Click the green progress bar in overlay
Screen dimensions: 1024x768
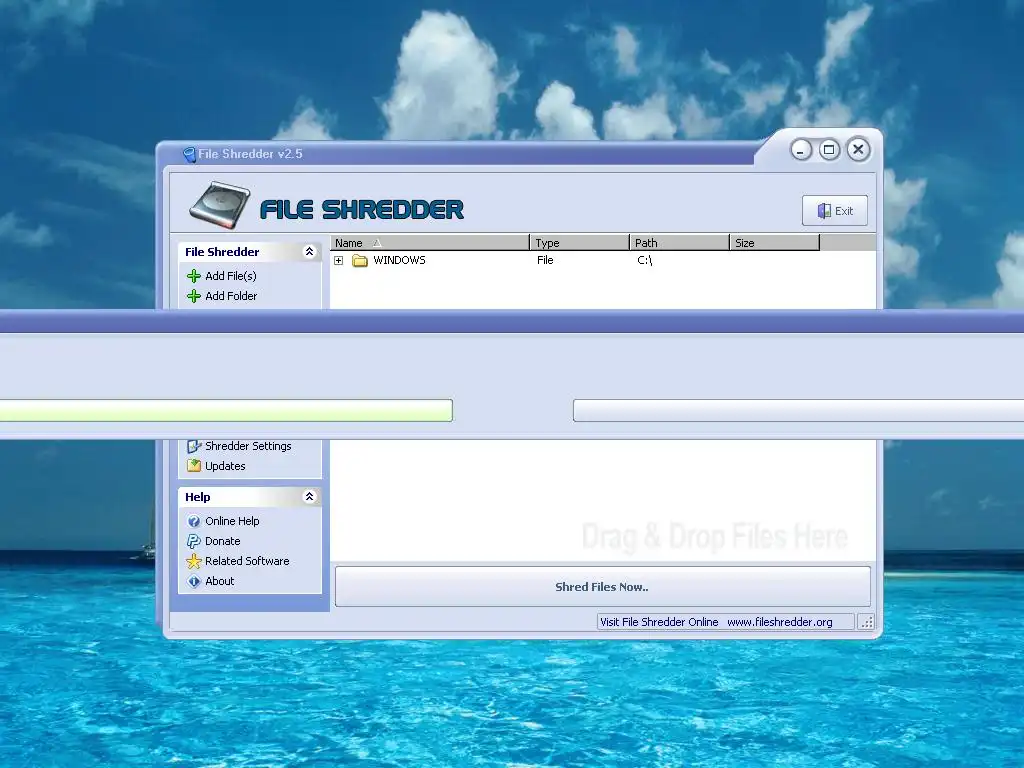tap(226, 411)
